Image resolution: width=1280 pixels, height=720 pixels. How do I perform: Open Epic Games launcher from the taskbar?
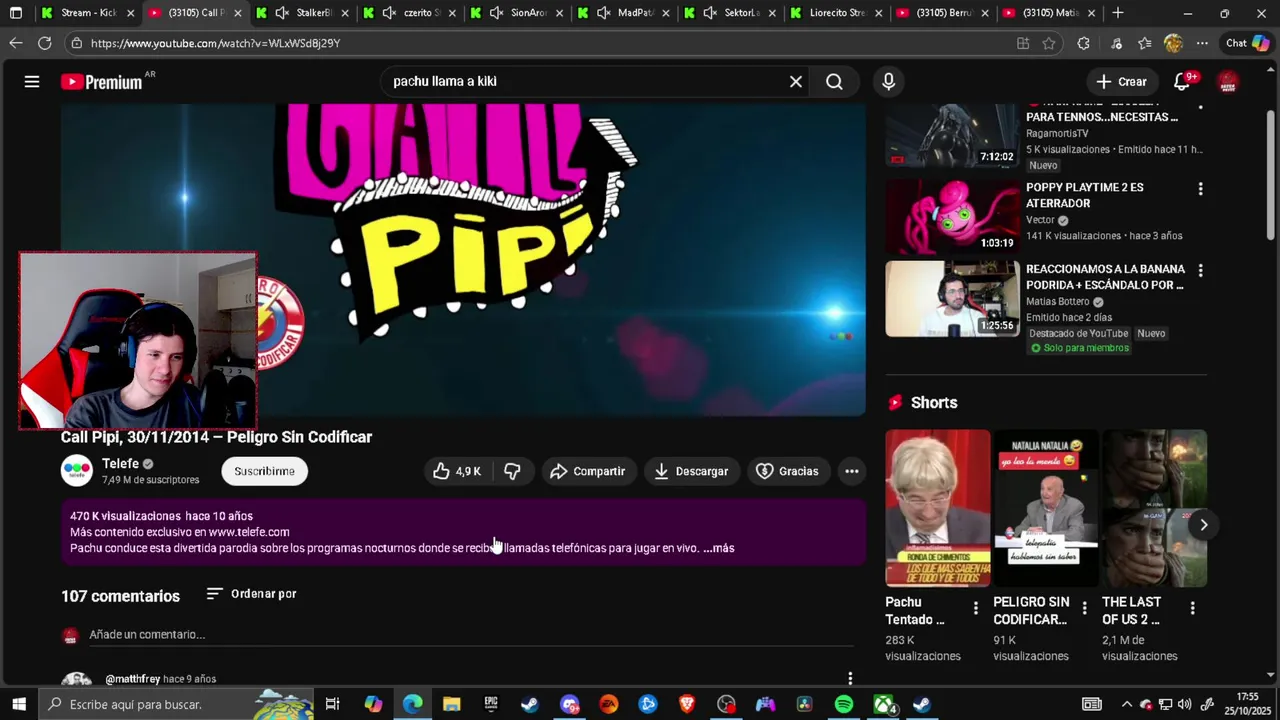click(491, 704)
